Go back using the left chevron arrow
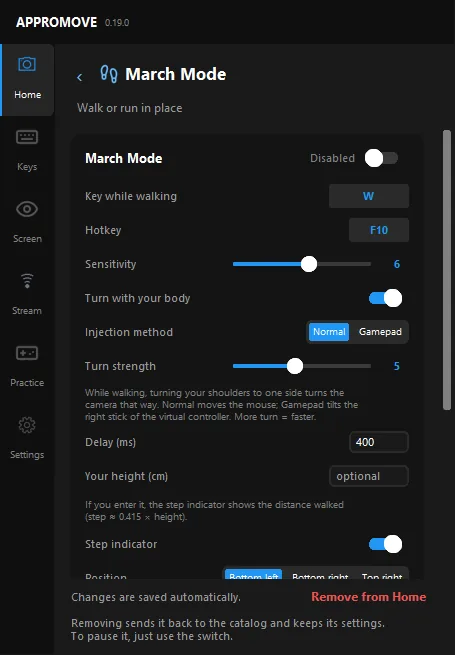Viewport: 455px width, 655px height. (79, 77)
